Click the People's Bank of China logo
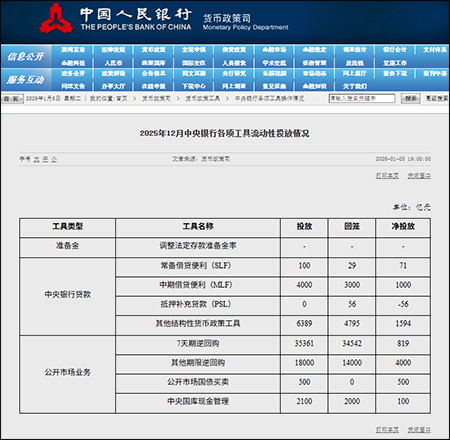Viewport: 450px width, 440px height. click(56, 19)
